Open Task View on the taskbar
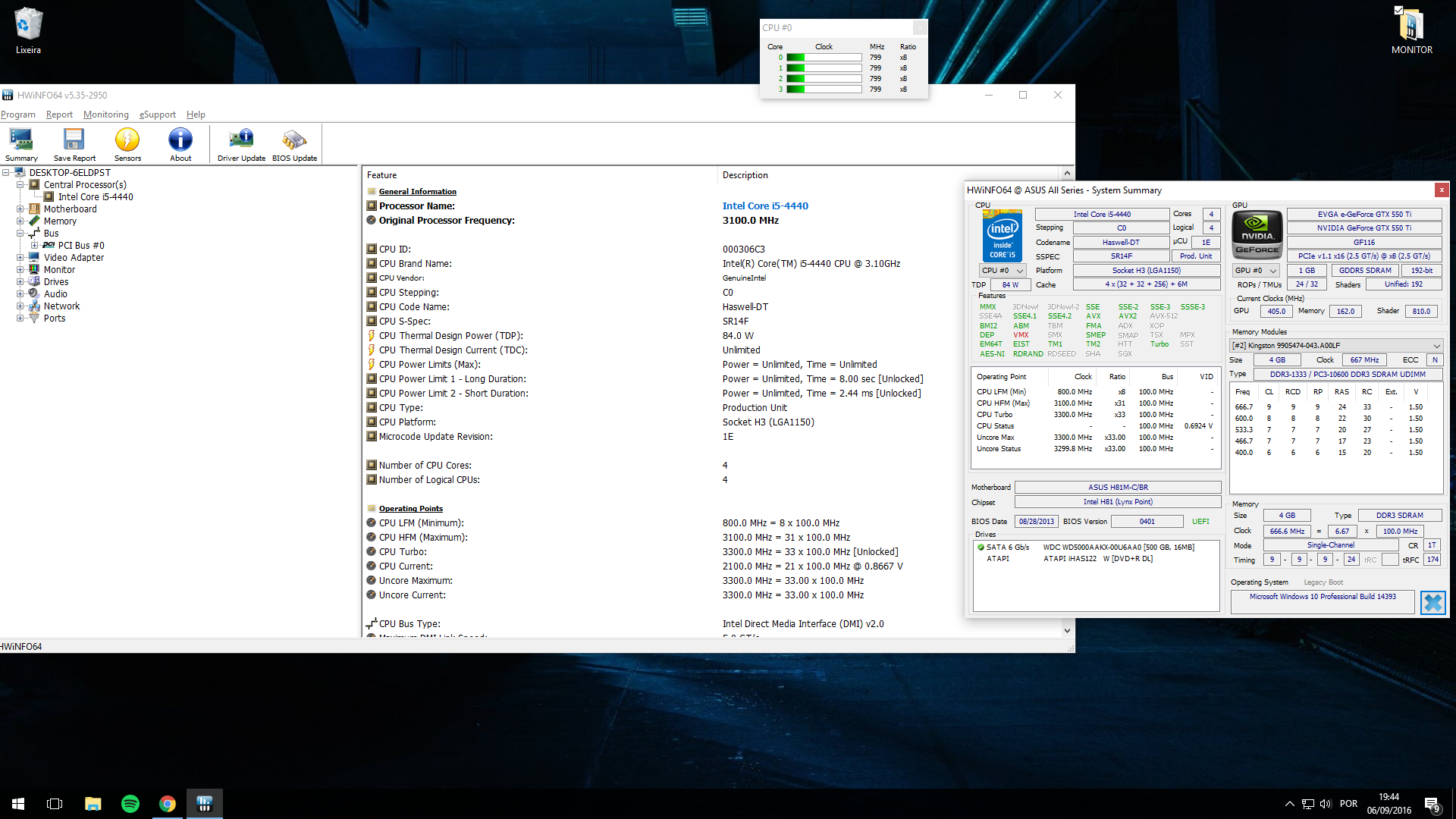The image size is (1456, 819). pyautogui.click(x=55, y=804)
